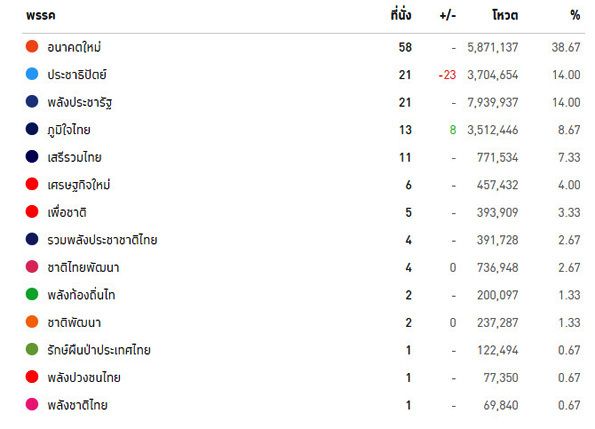595x429 pixels.
Task: Click the orange dot beside อนาคตใหม่
Action: (32, 46)
